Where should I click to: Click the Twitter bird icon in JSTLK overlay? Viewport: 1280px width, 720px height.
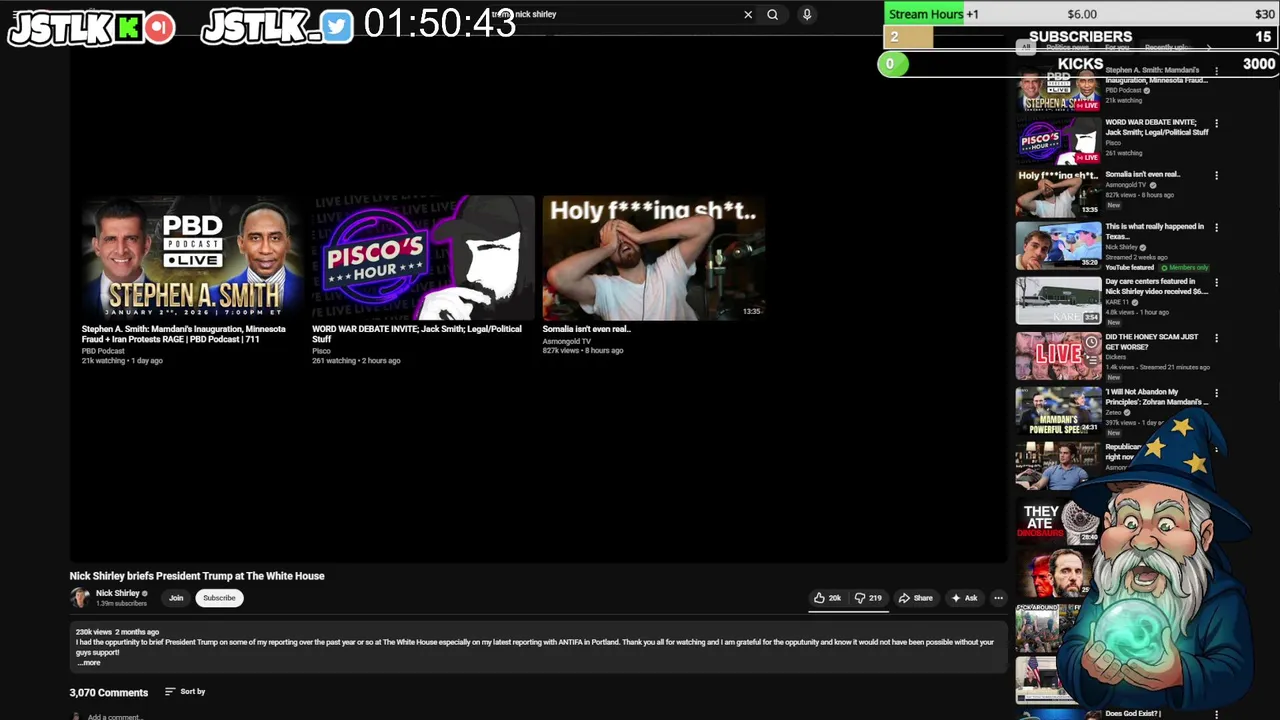tap(337, 27)
